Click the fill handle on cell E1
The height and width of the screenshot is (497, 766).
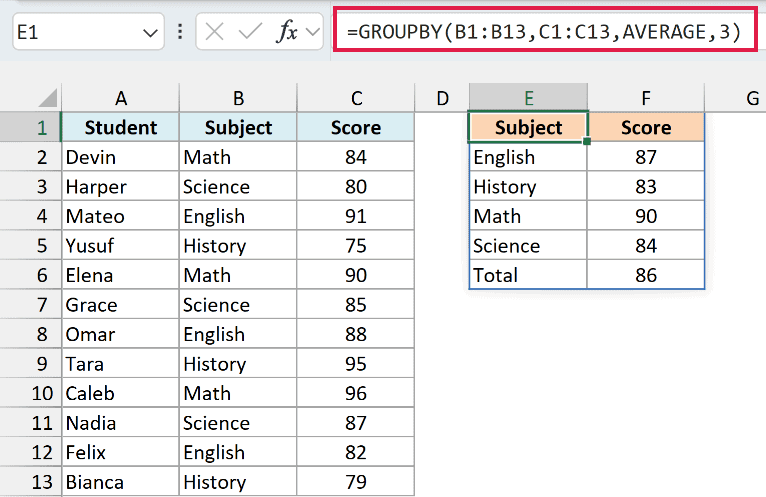(x=587, y=141)
